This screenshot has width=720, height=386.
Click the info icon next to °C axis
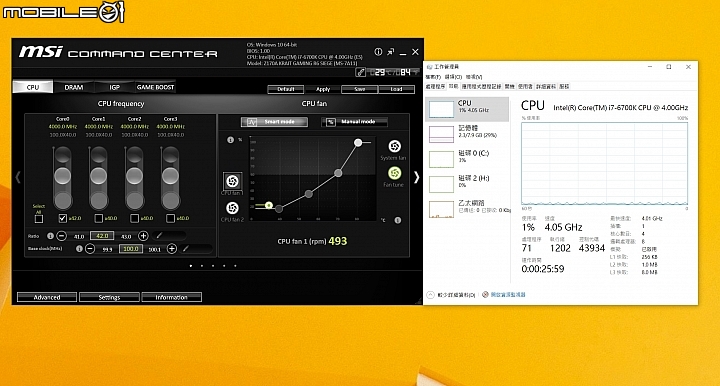click(398, 220)
